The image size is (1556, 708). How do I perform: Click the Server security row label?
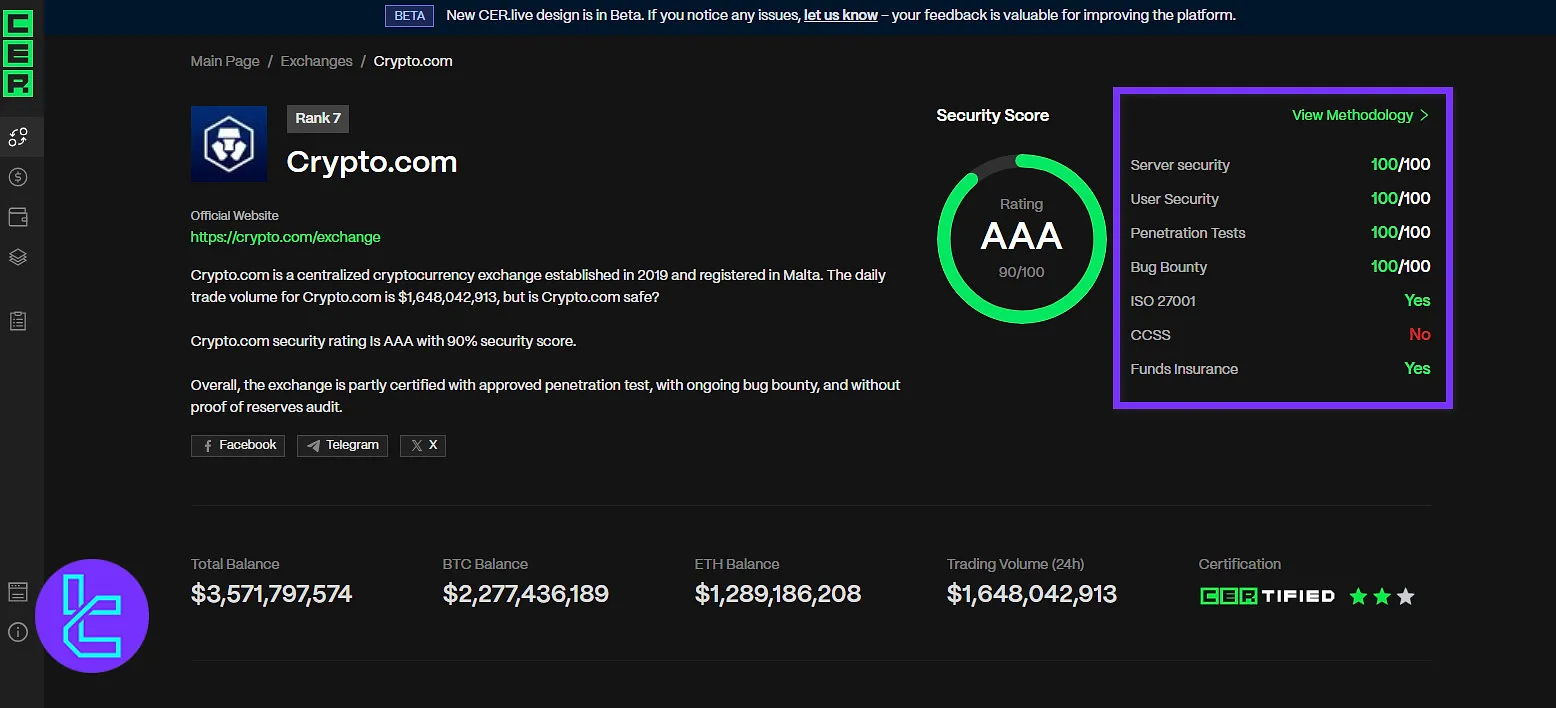click(x=1180, y=165)
